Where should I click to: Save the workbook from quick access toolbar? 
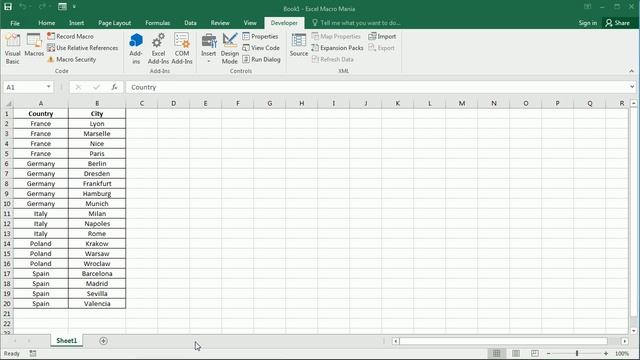tap(8, 7)
